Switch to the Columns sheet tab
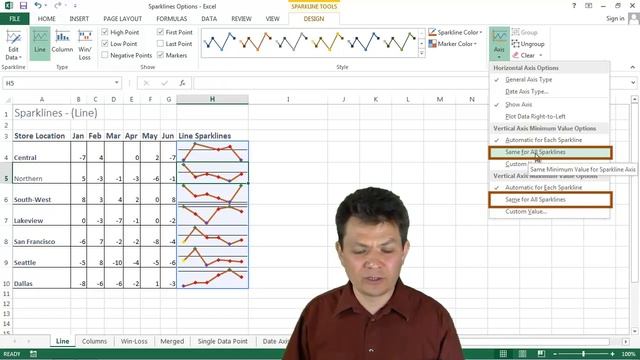This screenshot has width=640, height=360. (94, 341)
